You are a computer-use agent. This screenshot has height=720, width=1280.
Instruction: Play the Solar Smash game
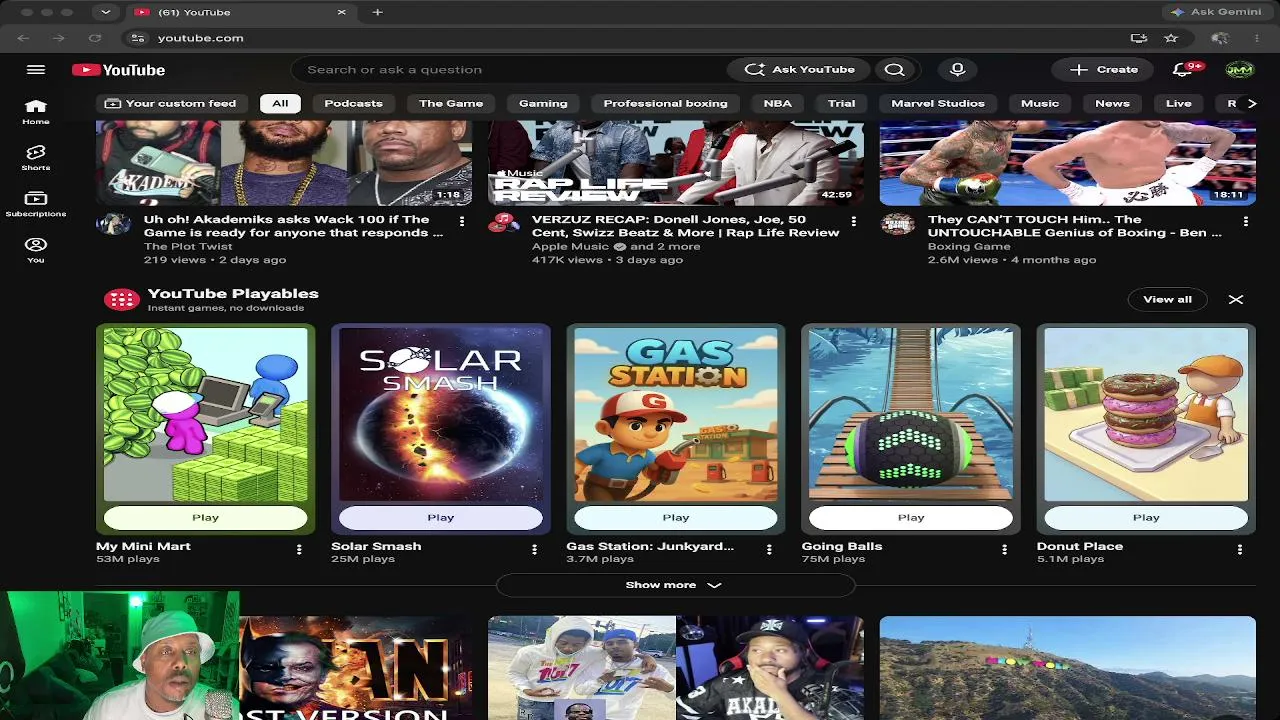click(441, 517)
